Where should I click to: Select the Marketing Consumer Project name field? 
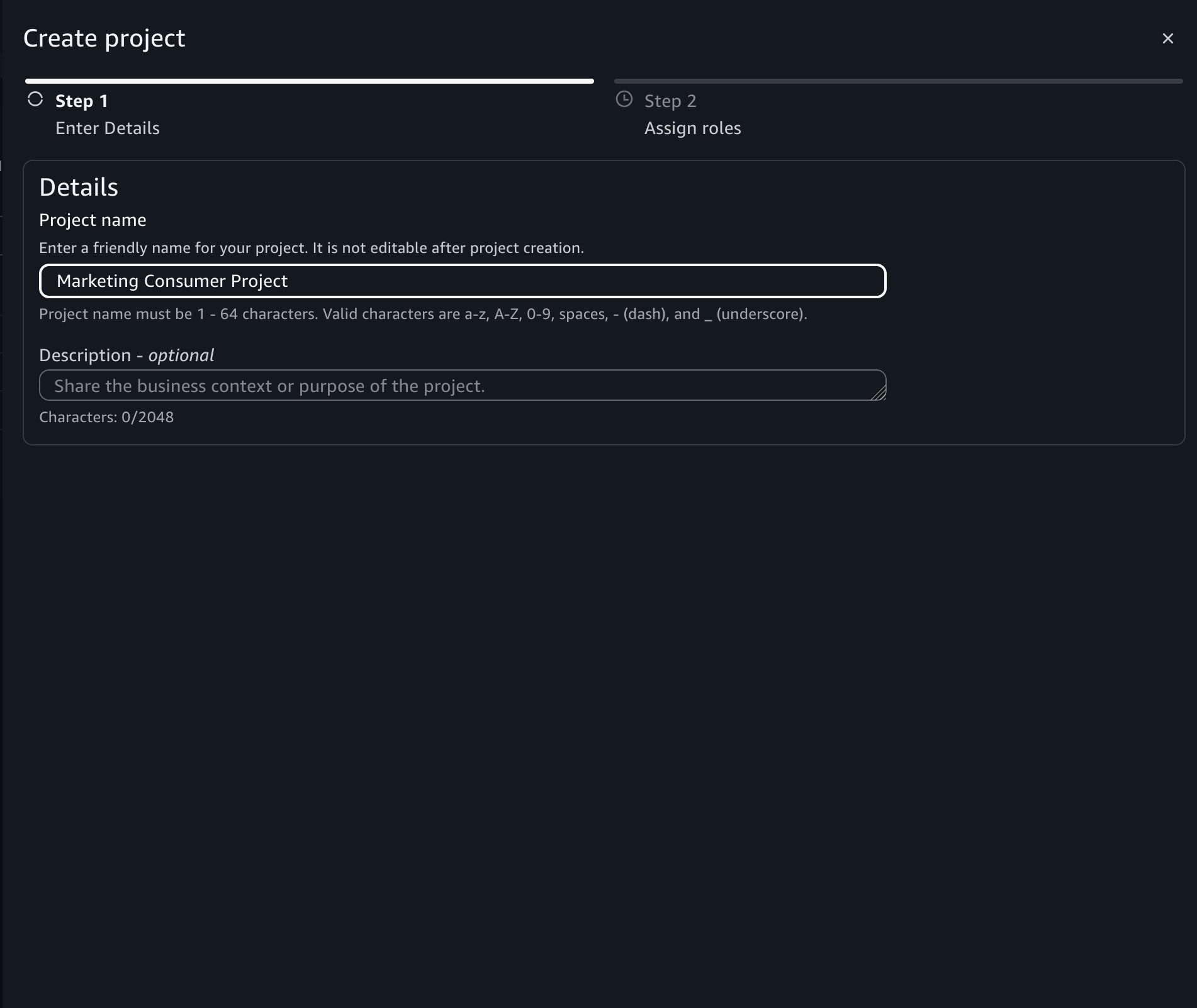tap(463, 281)
